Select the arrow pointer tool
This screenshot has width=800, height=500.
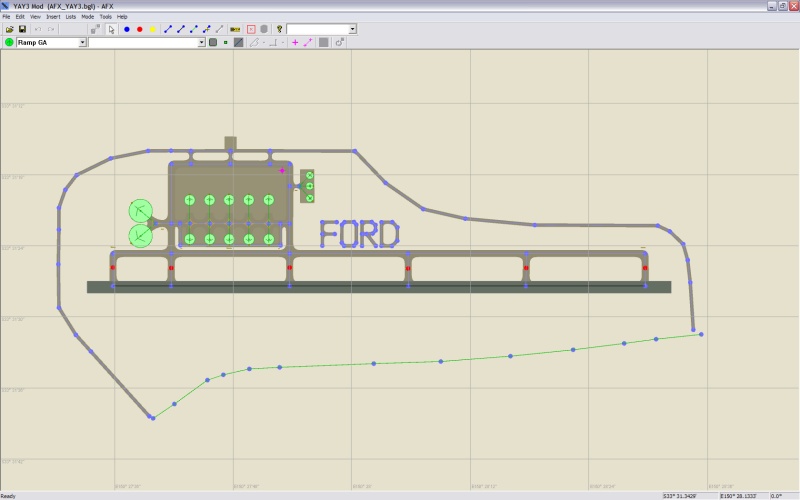coord(111,29)
